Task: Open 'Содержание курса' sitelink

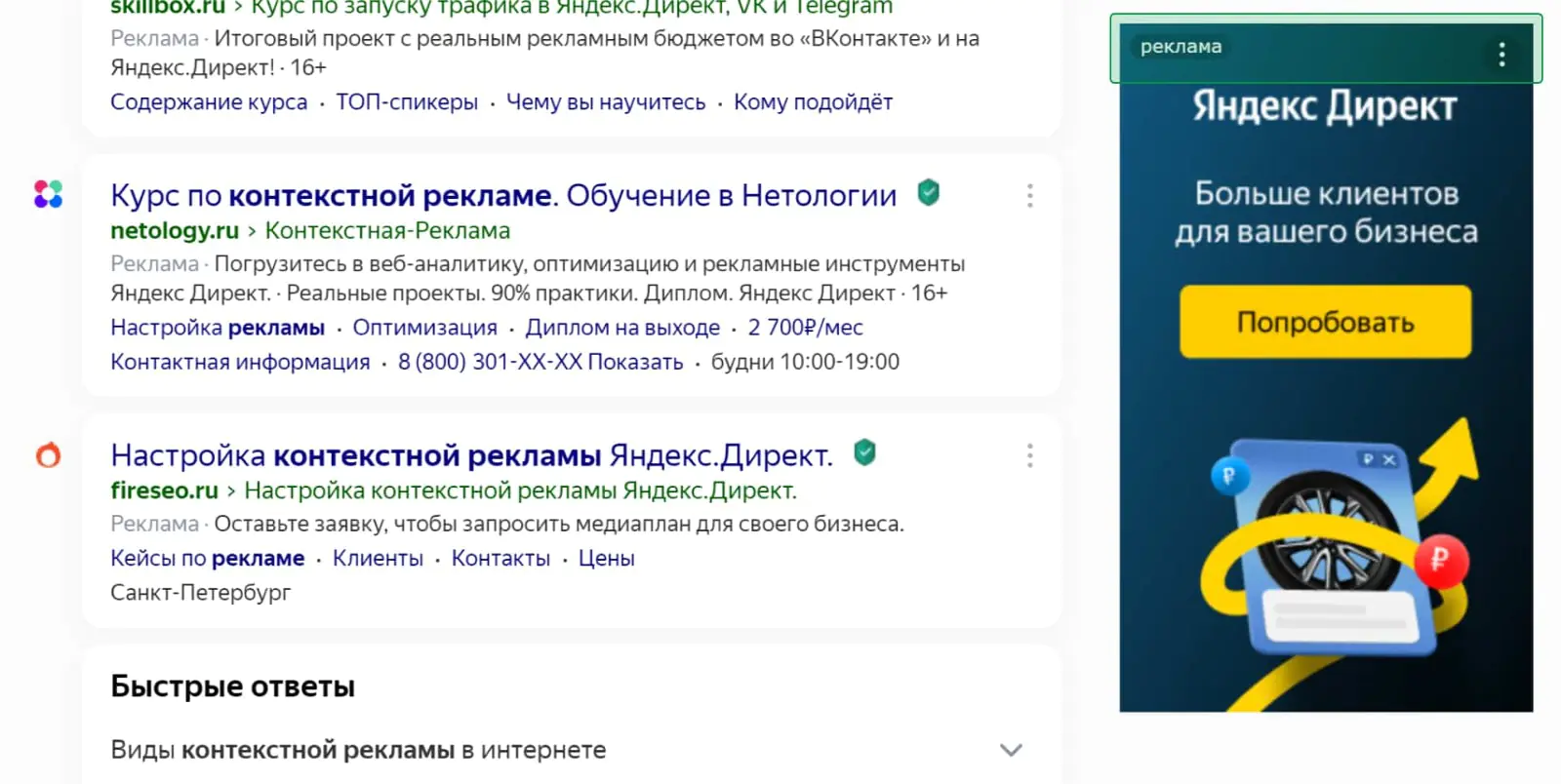Action: [x=209, y=102]
